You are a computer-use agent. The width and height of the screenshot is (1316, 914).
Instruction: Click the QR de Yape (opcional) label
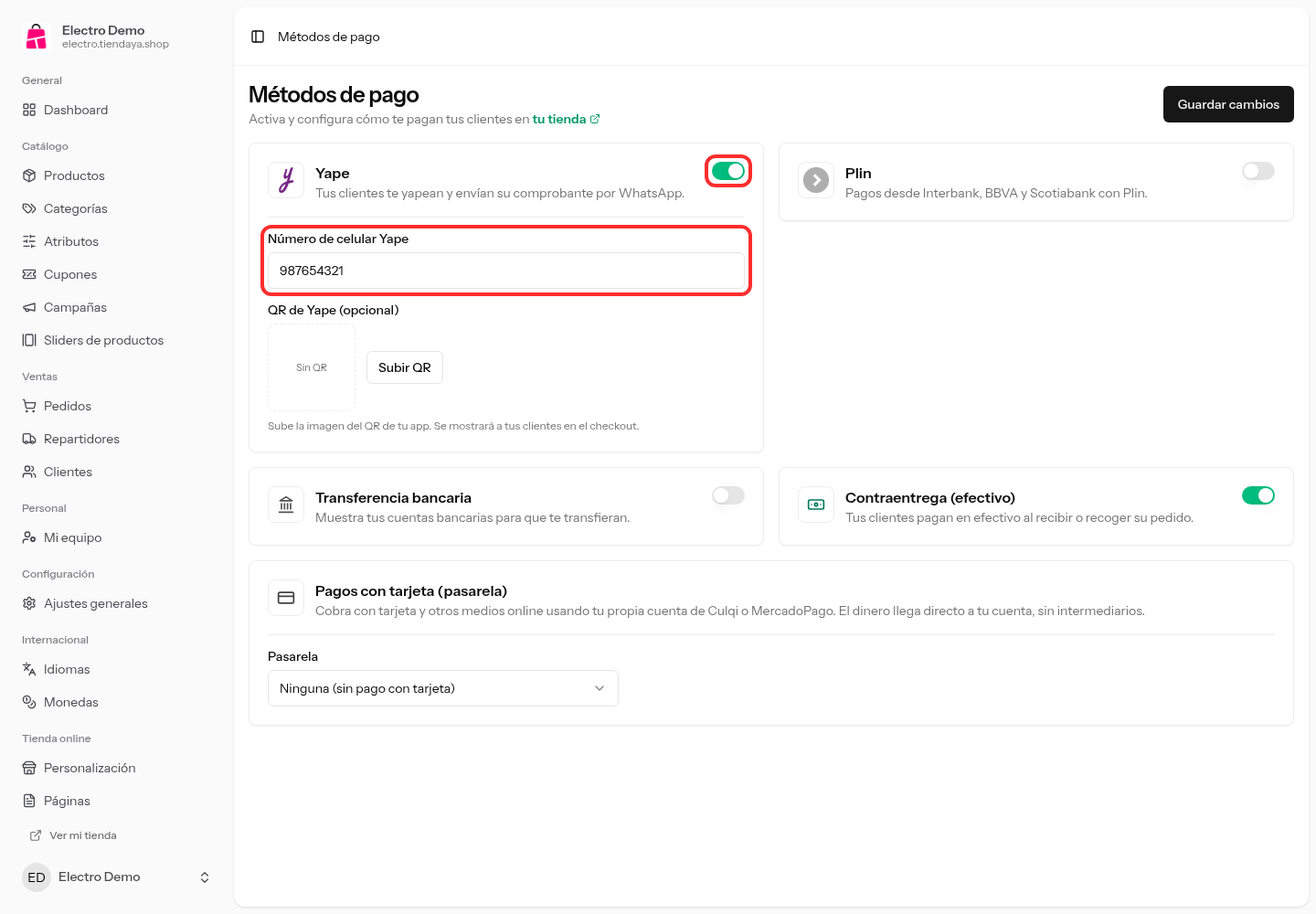pos(333,310)
